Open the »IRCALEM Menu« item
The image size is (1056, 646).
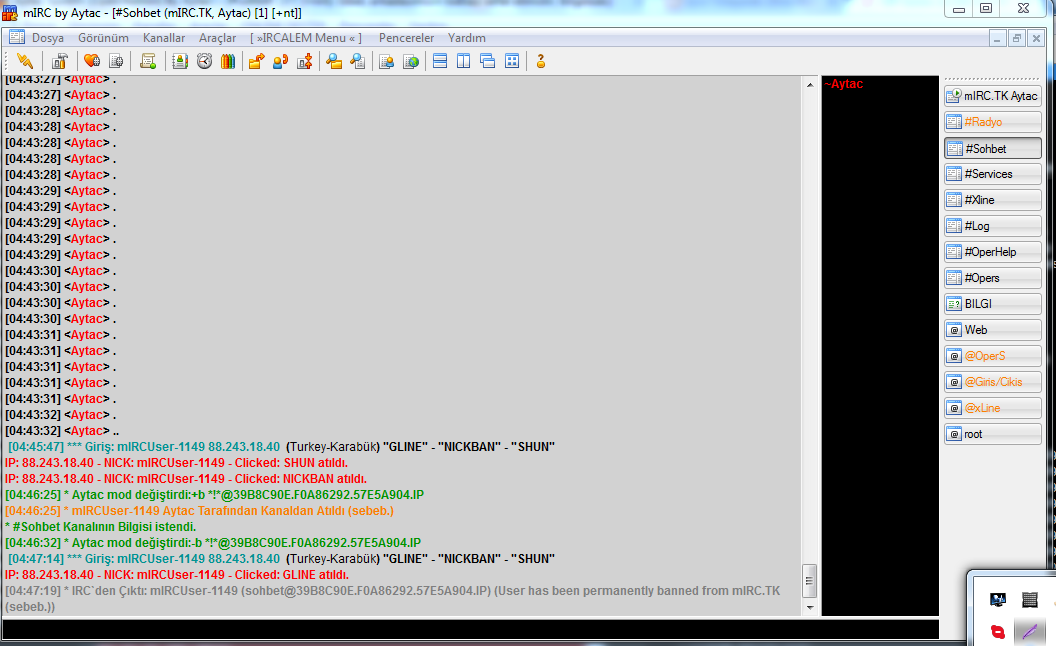[x=306, y=38]
